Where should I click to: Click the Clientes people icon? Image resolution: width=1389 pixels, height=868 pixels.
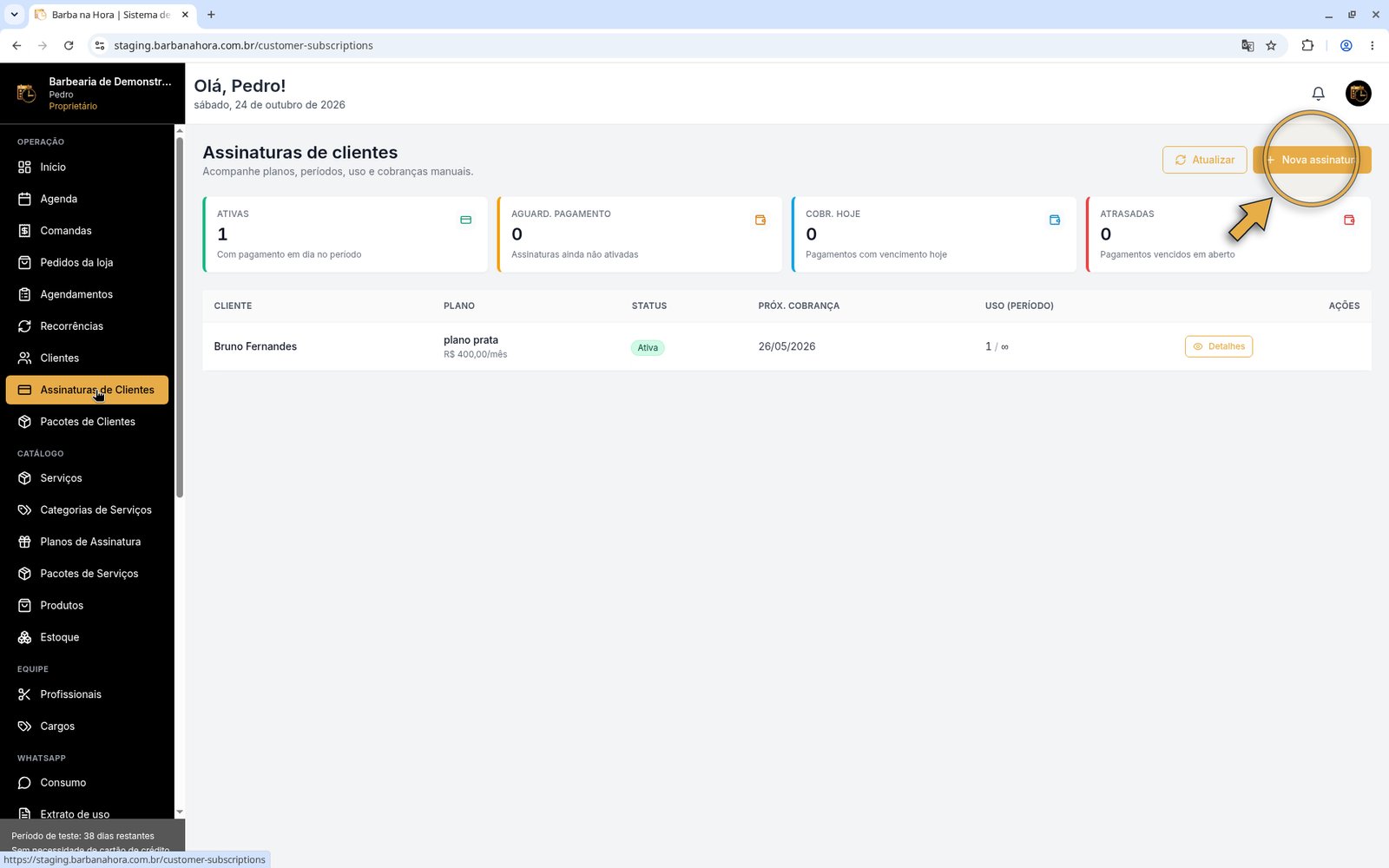click(x=24, y=358)
